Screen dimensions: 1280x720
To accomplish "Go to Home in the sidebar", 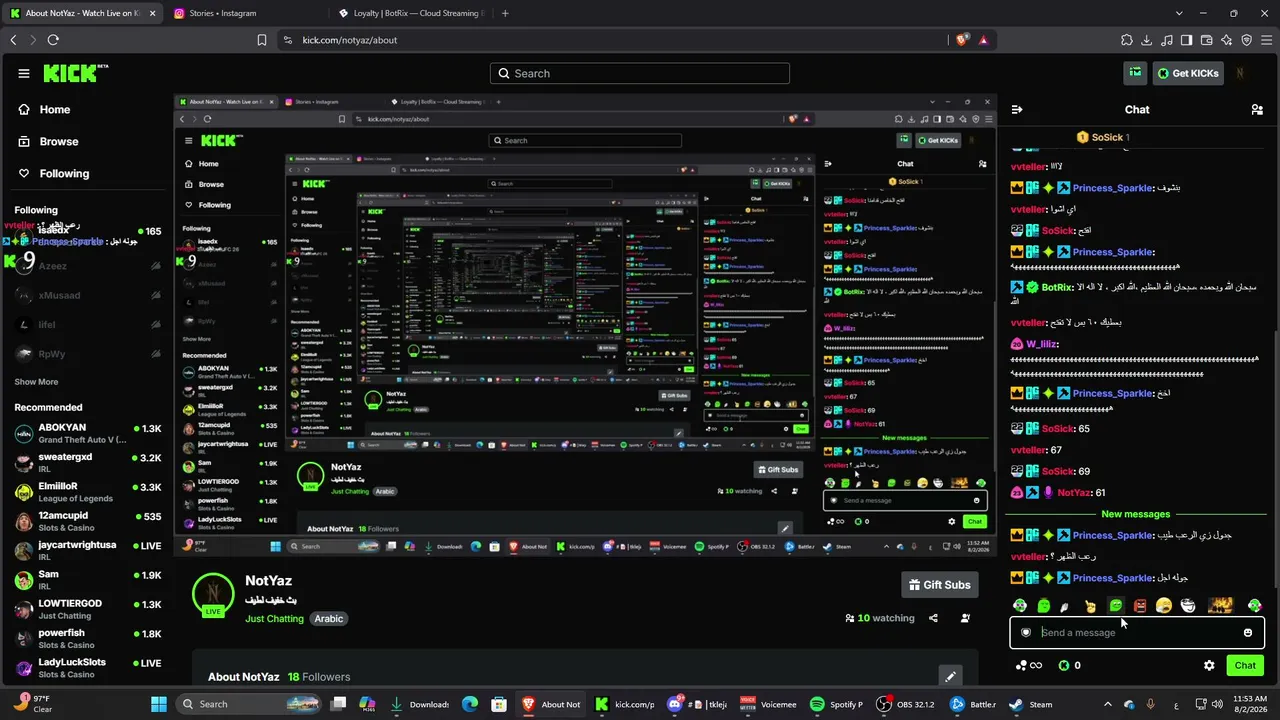I will point(55,109).
